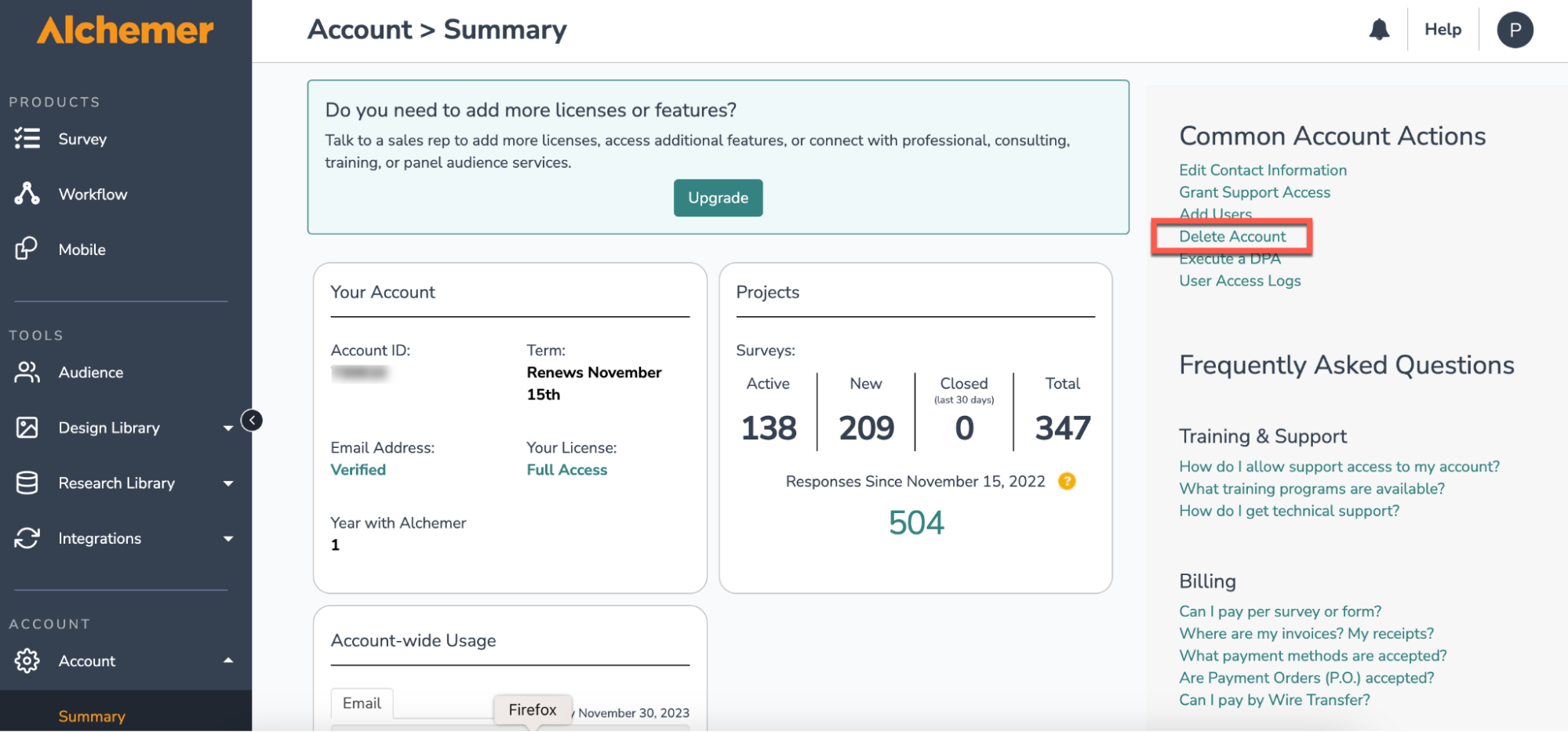Click the Workflow node icon
The width and height of the screenshot is (1568, 732).
point(27,194)
